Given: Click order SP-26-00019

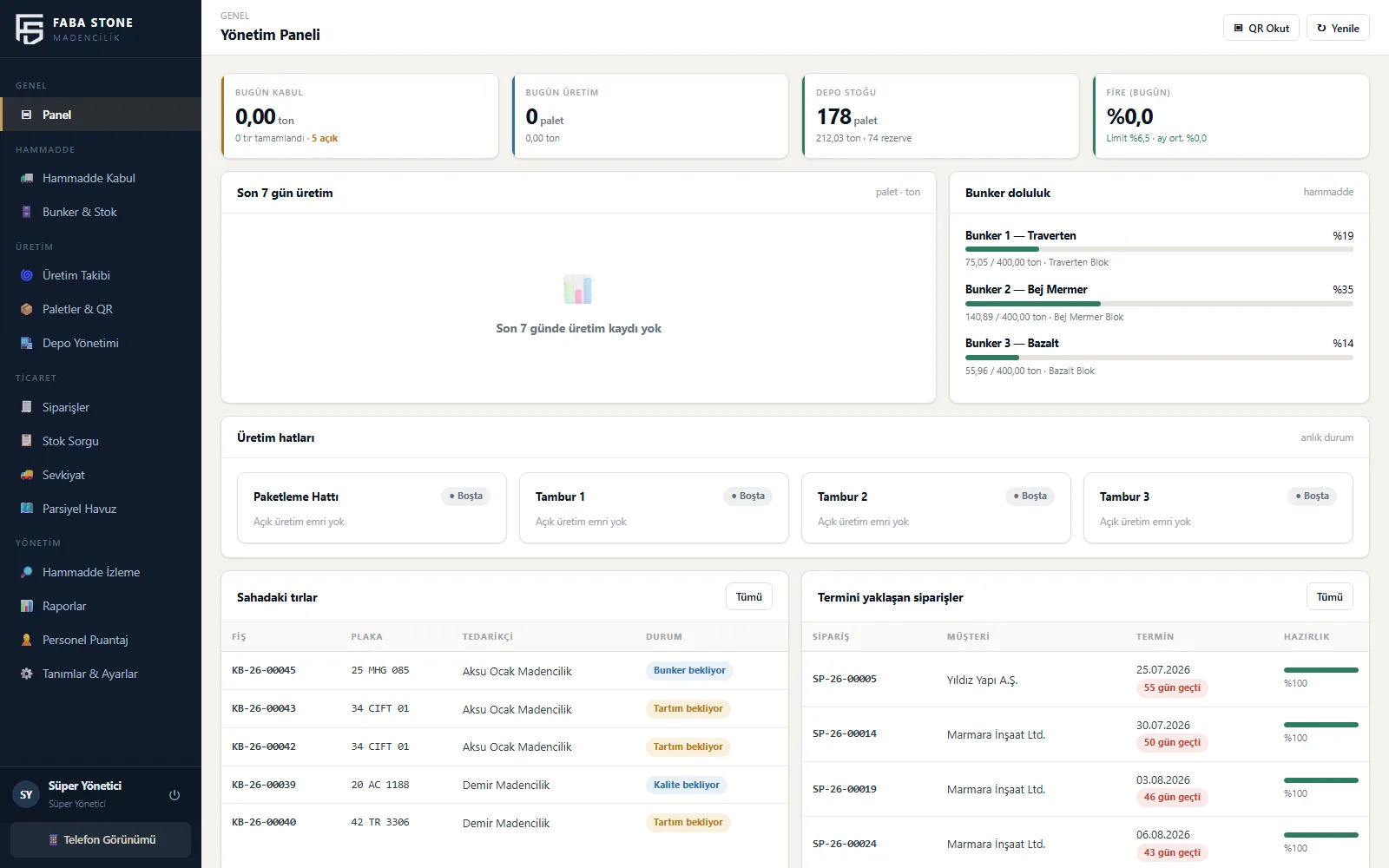Looking at the screenshot, I should pos(845,789).
